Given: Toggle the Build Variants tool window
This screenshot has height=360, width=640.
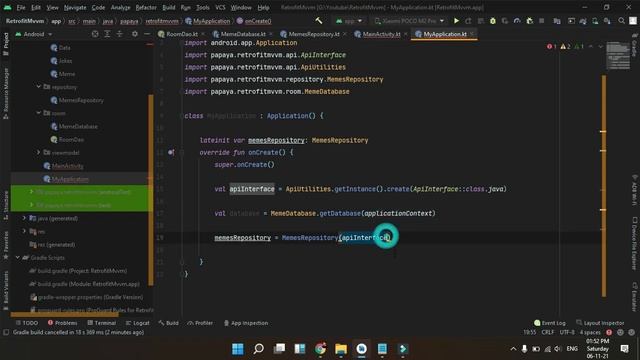Looking at the screenshot, I should pyautogui.click(x=6, y=291).
